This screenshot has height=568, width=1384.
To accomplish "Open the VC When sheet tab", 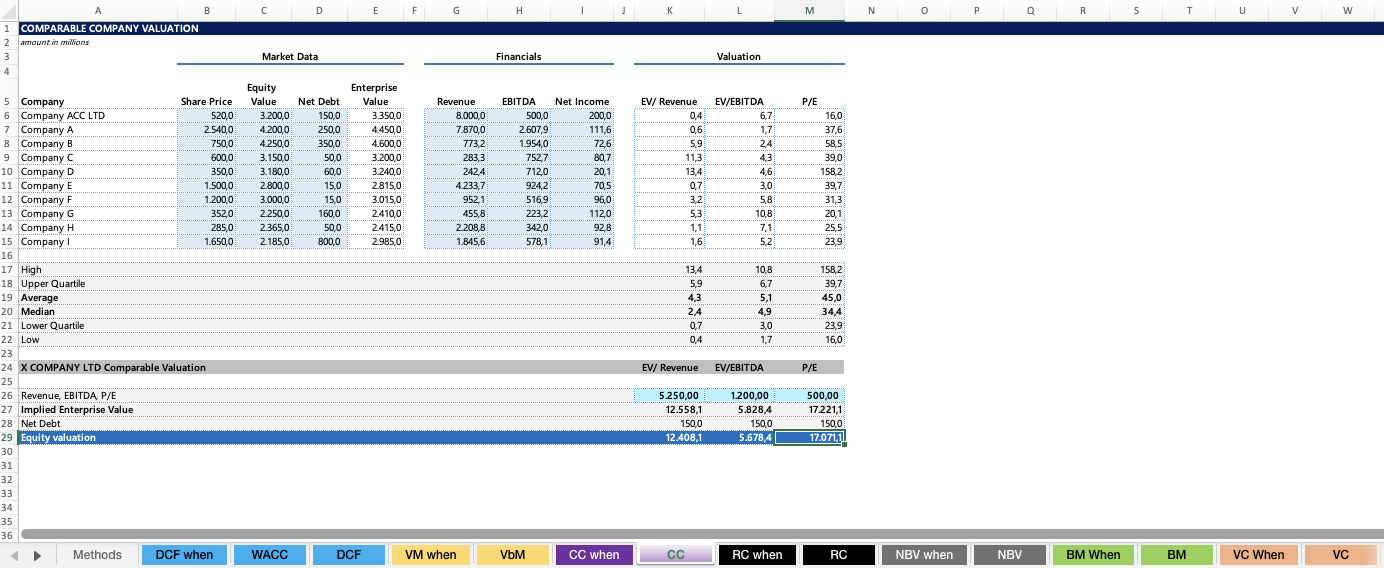I will coord(1259,555).
